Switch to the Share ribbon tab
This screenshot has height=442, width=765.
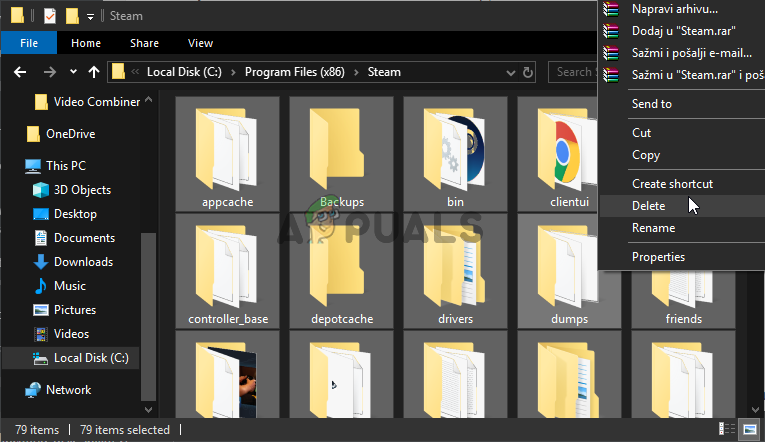pos(144,43)
